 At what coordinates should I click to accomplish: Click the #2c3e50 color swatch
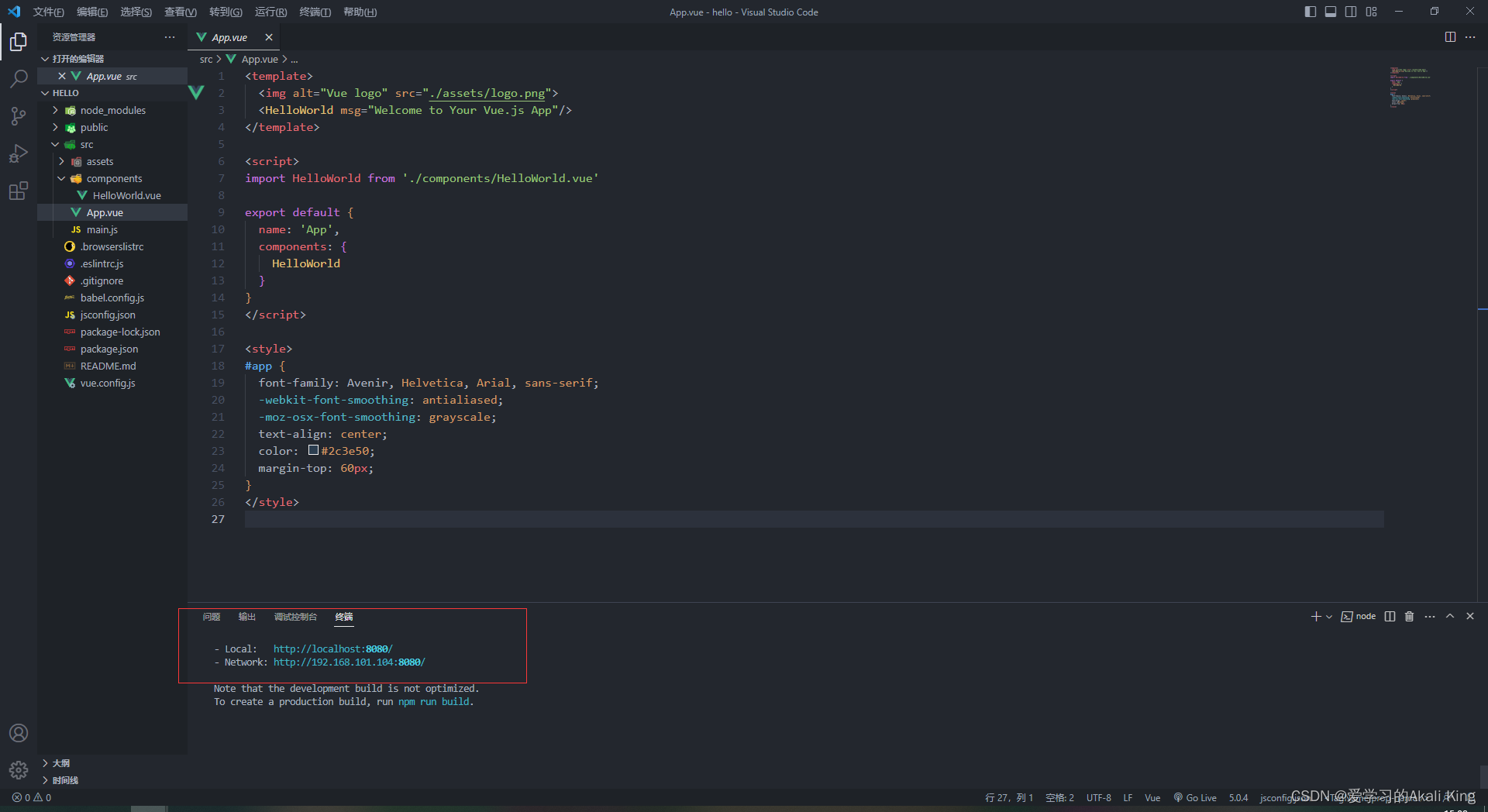(x=313, y=450)
